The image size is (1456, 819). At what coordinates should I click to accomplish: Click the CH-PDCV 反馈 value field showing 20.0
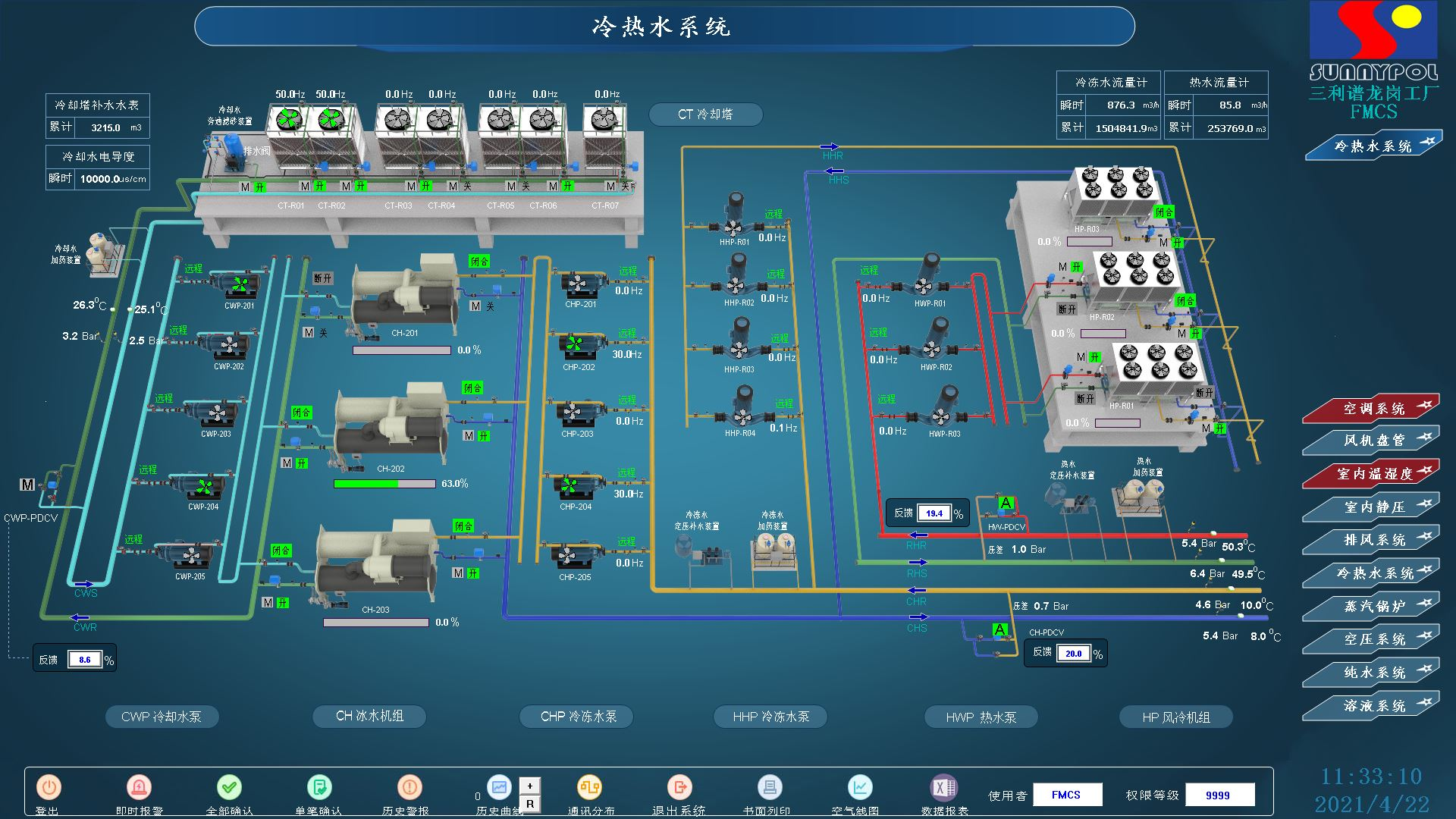[x=1073, y=654]
